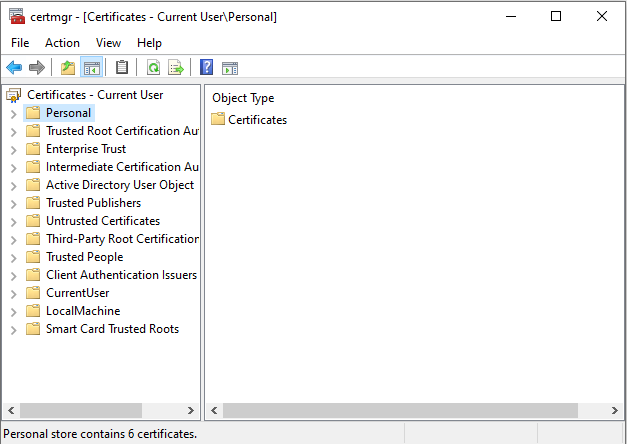
Task: Click the Personal folder icon
Action: tap(33, 113)
